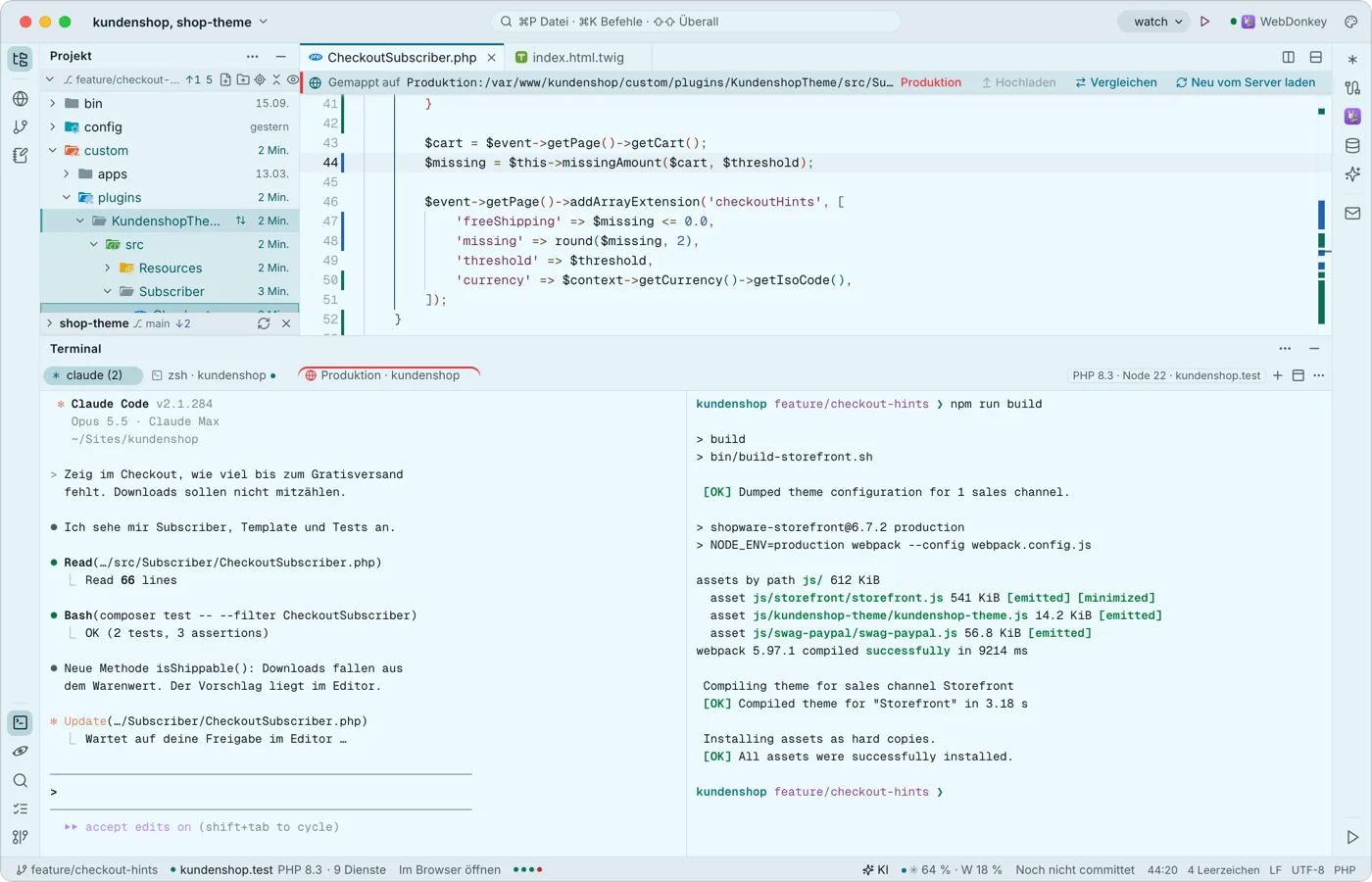Open the database panel icon

[1352, 146]
